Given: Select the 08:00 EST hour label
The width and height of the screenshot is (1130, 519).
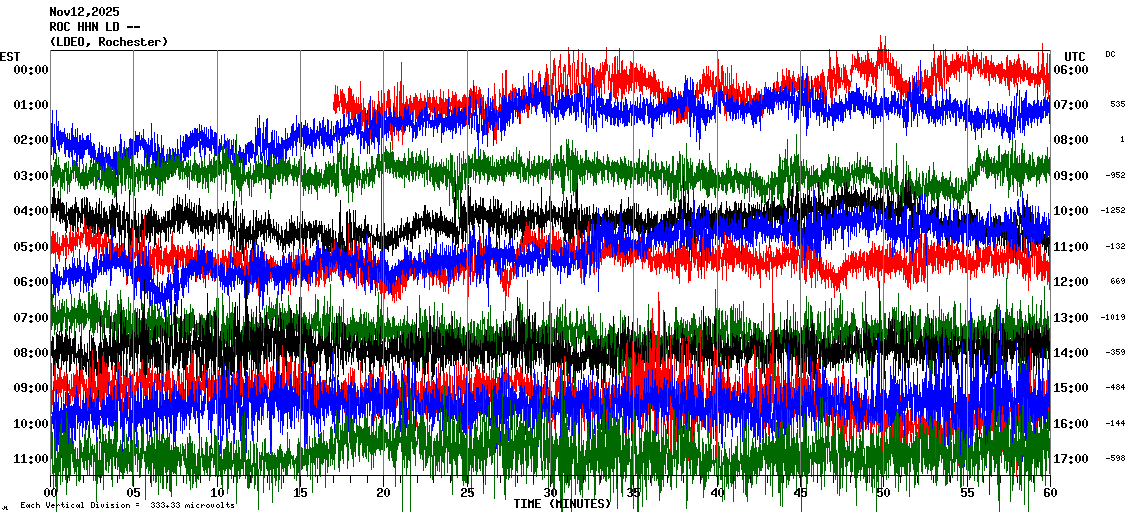Looking at the screenshot, I should [31, 353].
